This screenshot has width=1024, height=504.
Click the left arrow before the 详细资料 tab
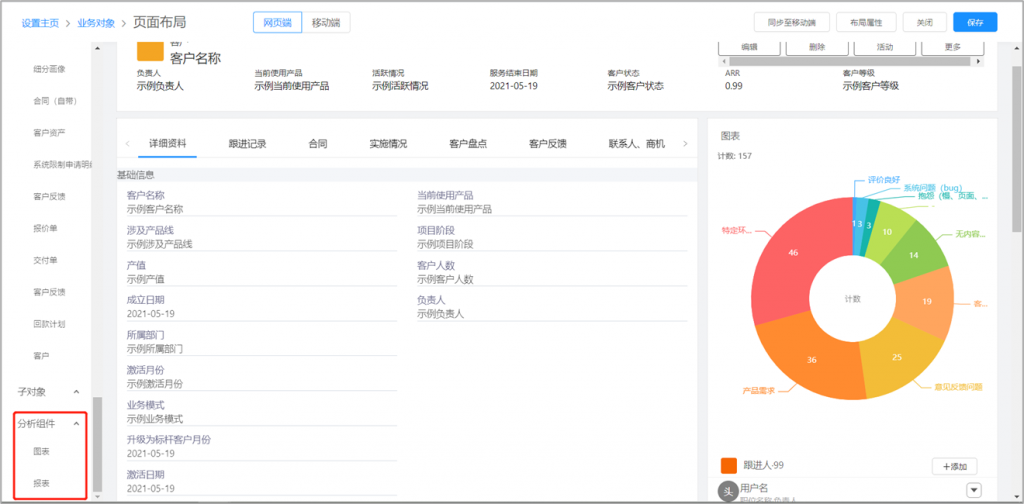click(127, 144)
